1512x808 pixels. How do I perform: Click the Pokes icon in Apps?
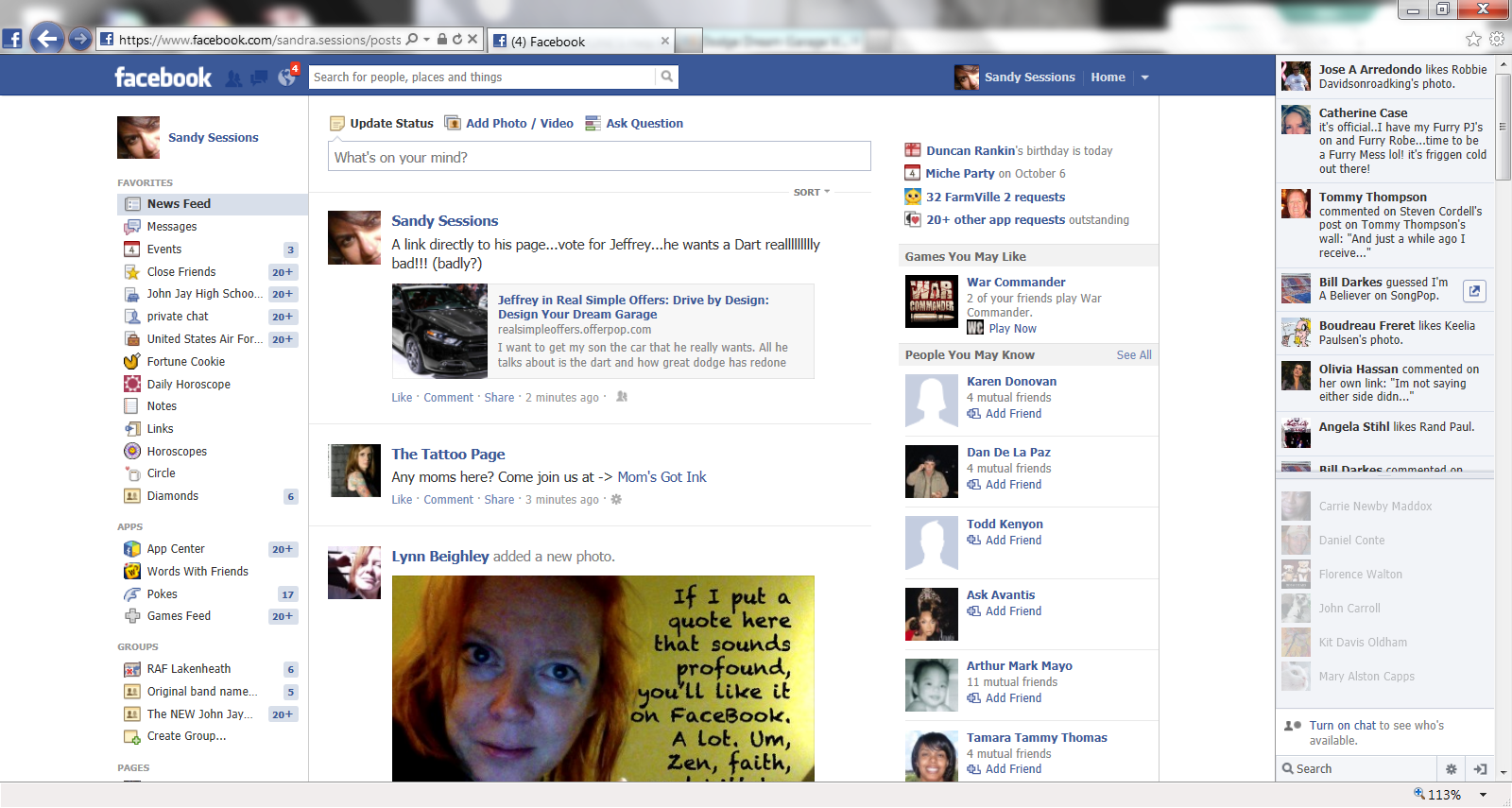point(132,594)
